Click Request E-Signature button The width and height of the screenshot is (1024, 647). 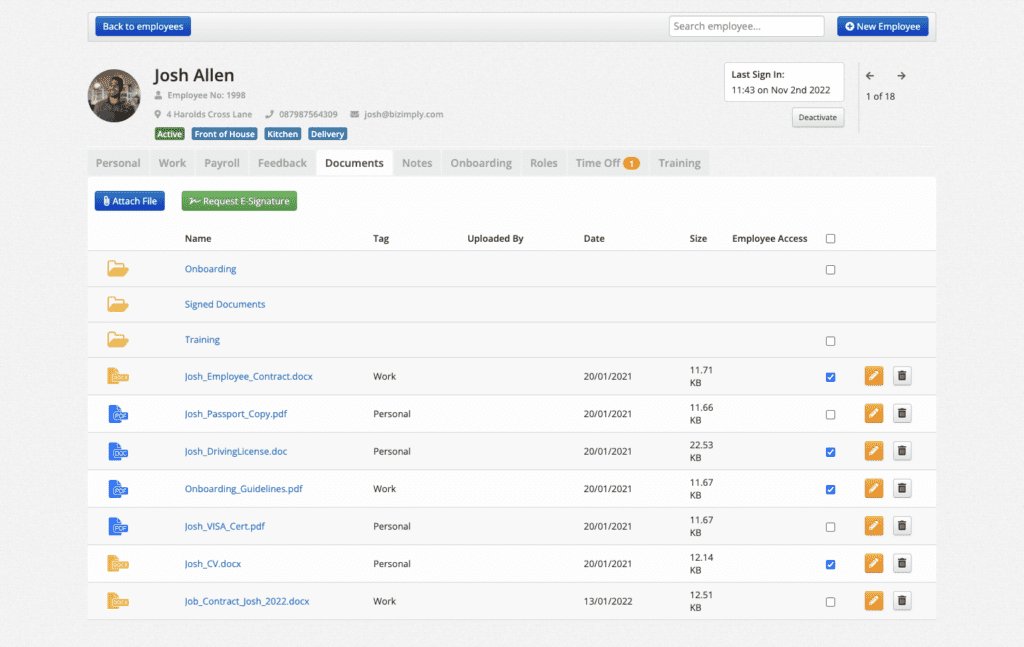pos(239,201)
